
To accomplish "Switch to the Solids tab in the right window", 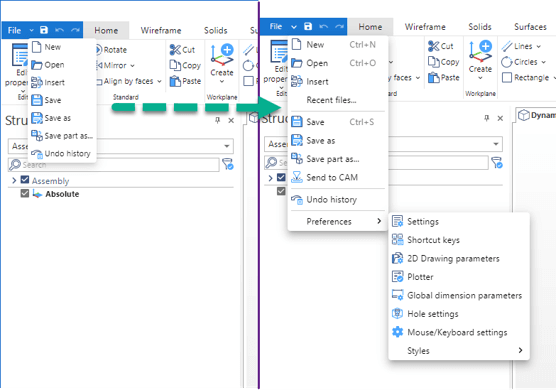I will 479,27.
